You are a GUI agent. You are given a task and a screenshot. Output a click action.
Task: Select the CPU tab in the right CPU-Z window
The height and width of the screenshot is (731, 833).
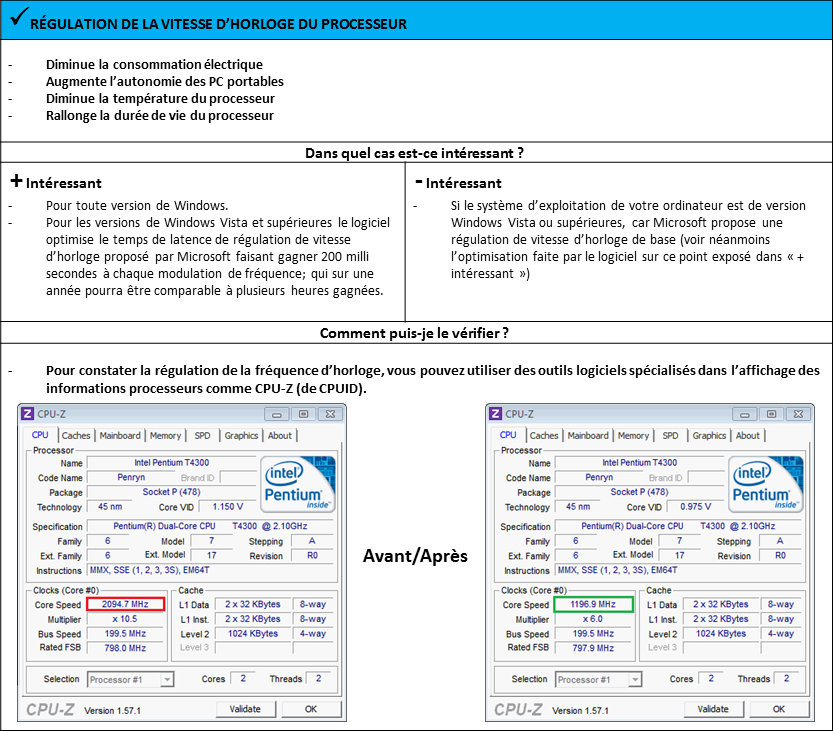tap(508, 435)
